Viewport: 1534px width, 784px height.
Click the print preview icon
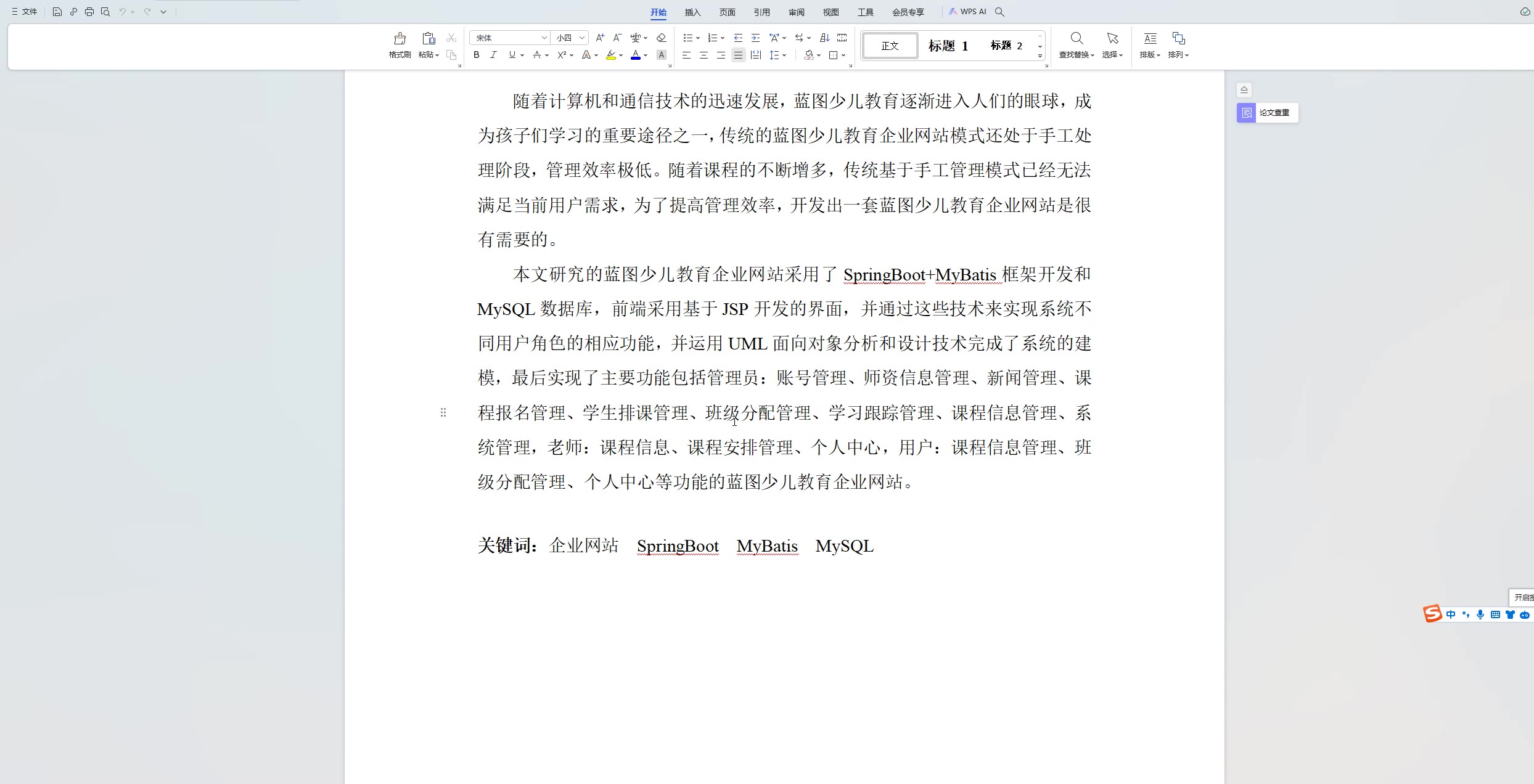pos(105,12)
